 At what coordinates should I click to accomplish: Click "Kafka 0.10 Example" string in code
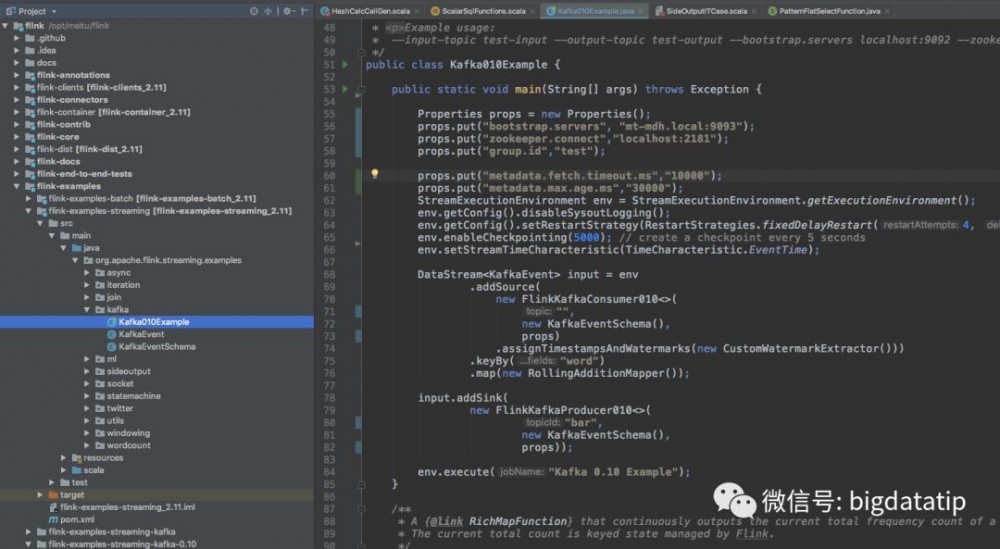point(613,472)
